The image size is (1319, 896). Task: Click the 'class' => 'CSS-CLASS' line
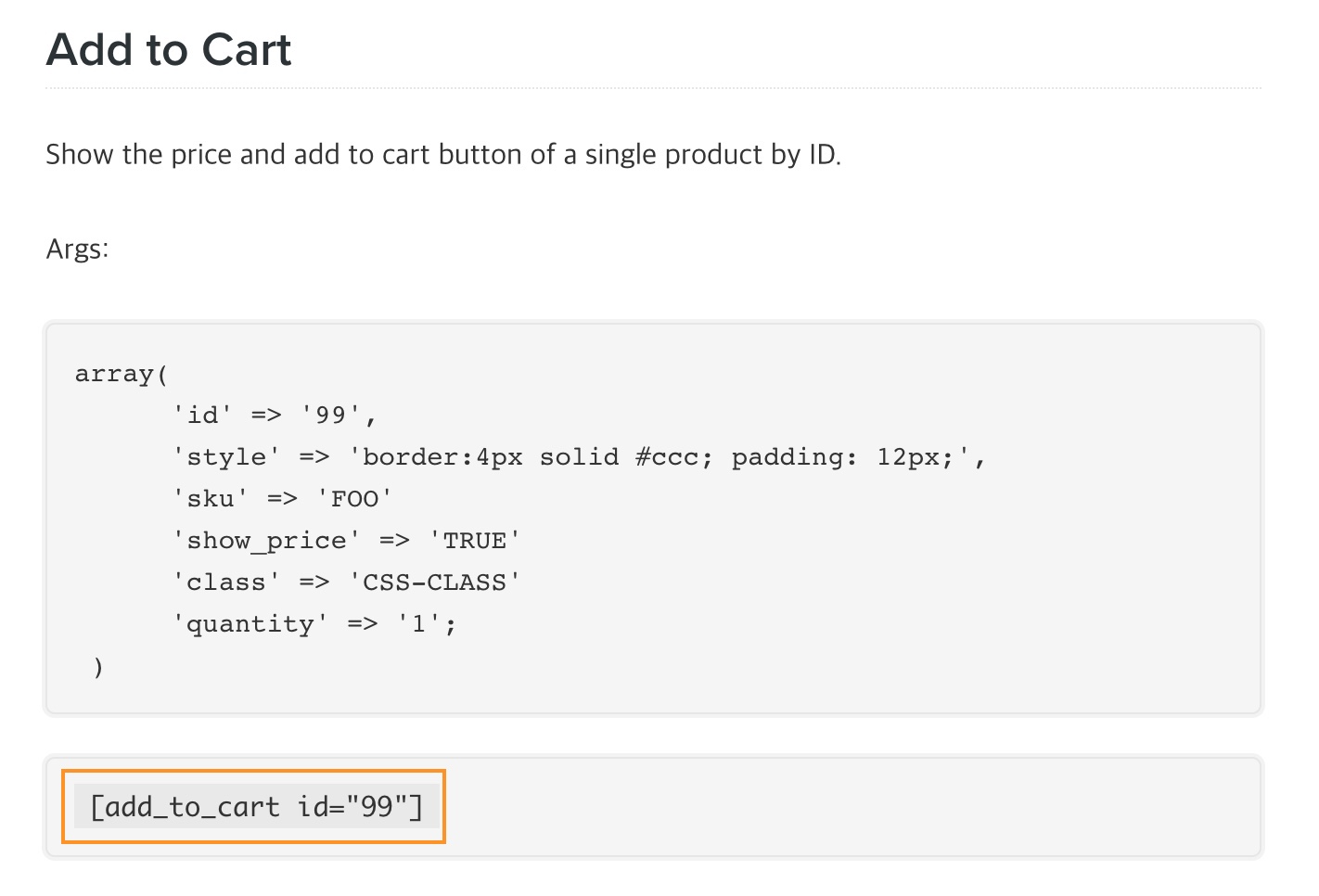[346, 582]
